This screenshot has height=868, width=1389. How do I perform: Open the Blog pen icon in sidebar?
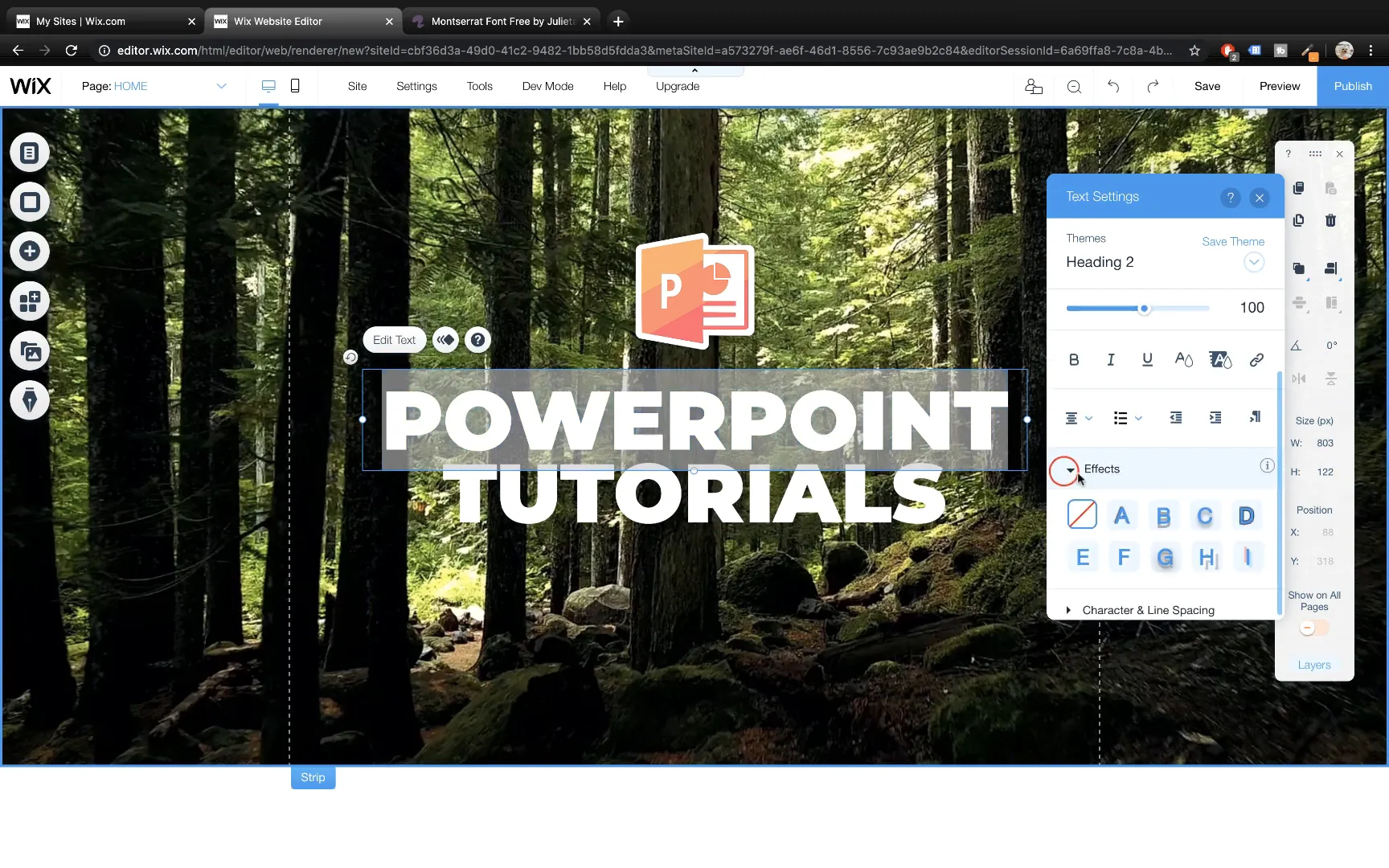[30, 400]
